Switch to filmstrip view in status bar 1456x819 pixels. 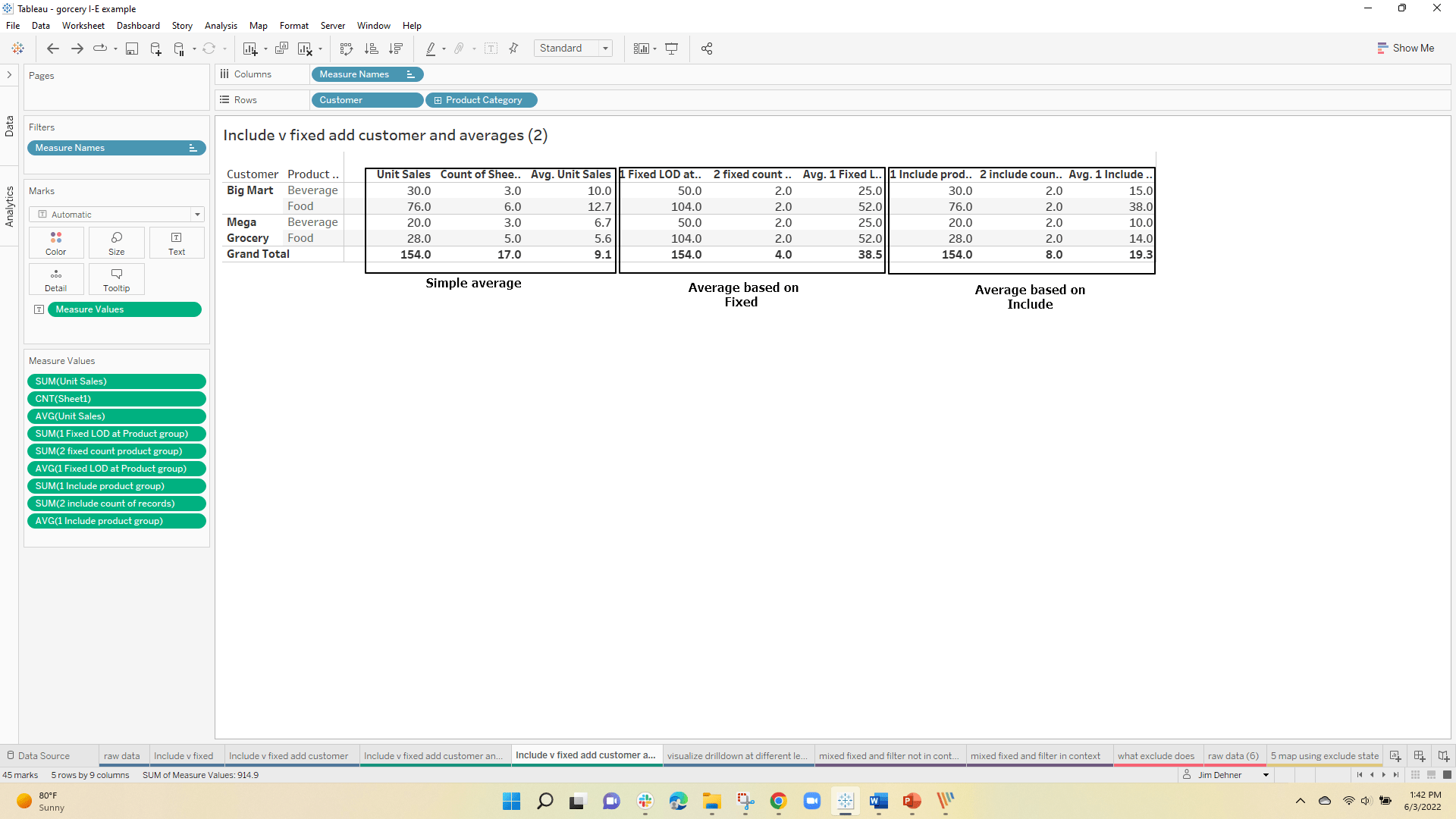1431,775
